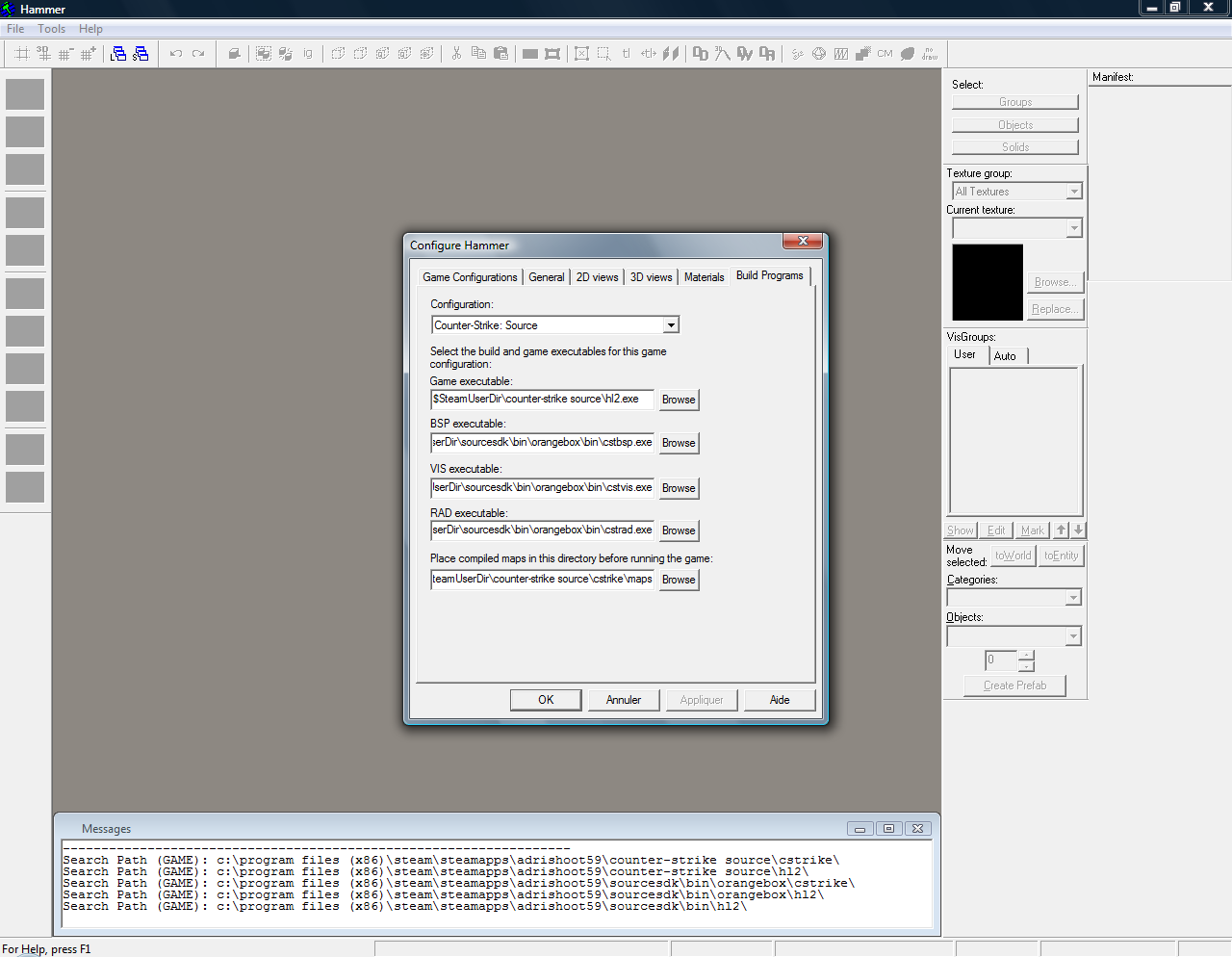Click the black current texture preview
Viewport: 1232px width, 957px height.
(988, 282)
